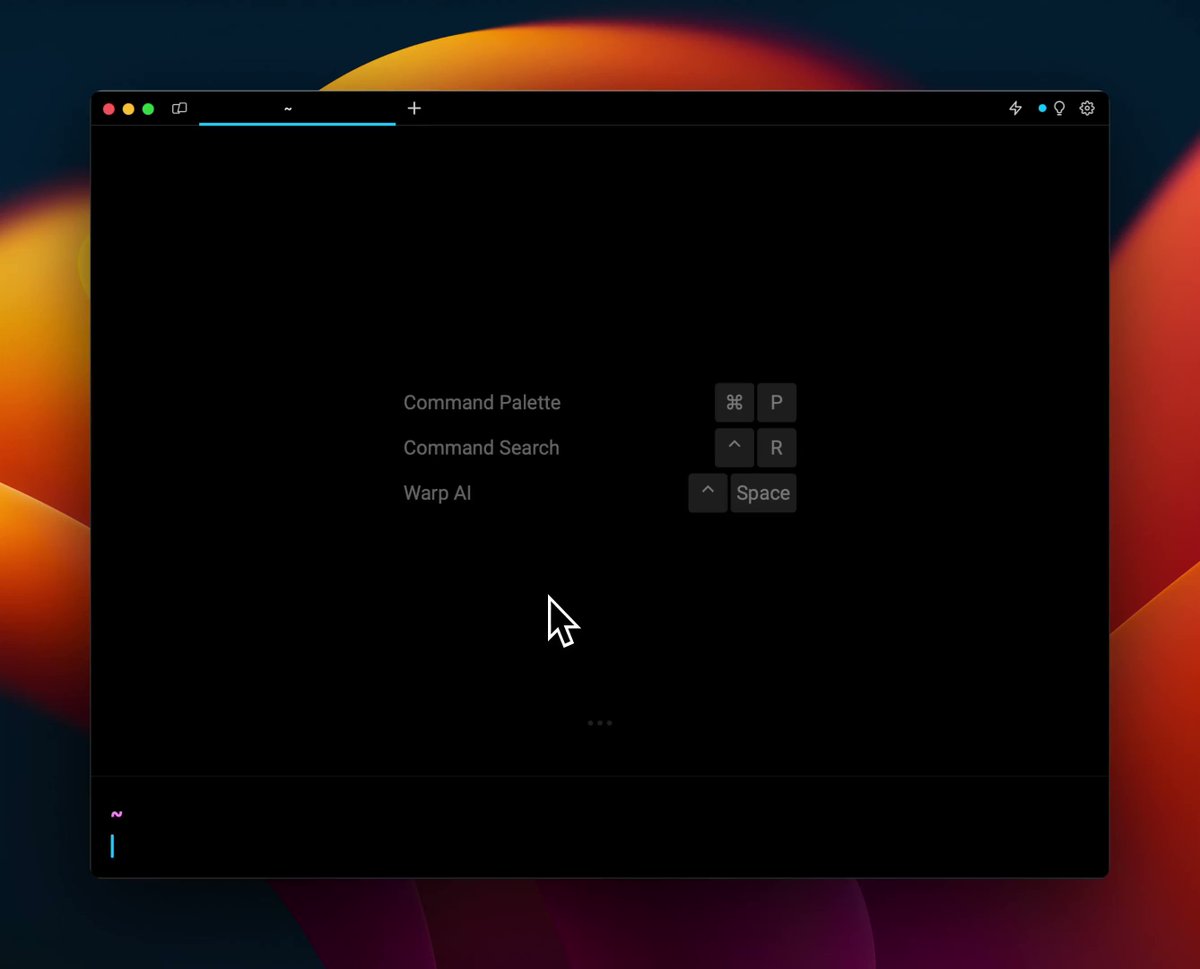Click the ⌘ key icon beside Command Palette

[x=734, y=402]
